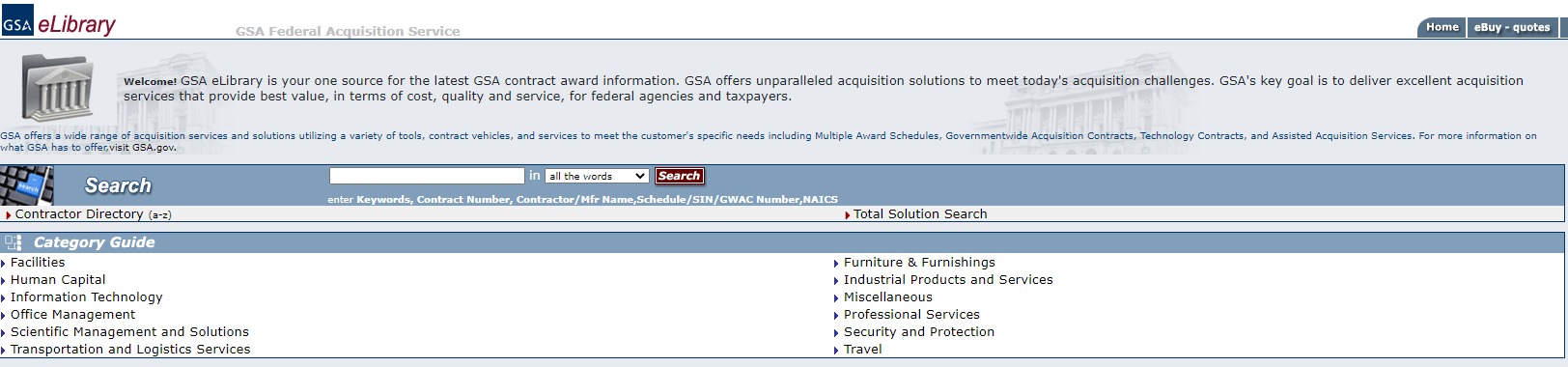1568x367 pixels.
Task: Open the Security and Protection link
Action: click(x=919, y=332)
